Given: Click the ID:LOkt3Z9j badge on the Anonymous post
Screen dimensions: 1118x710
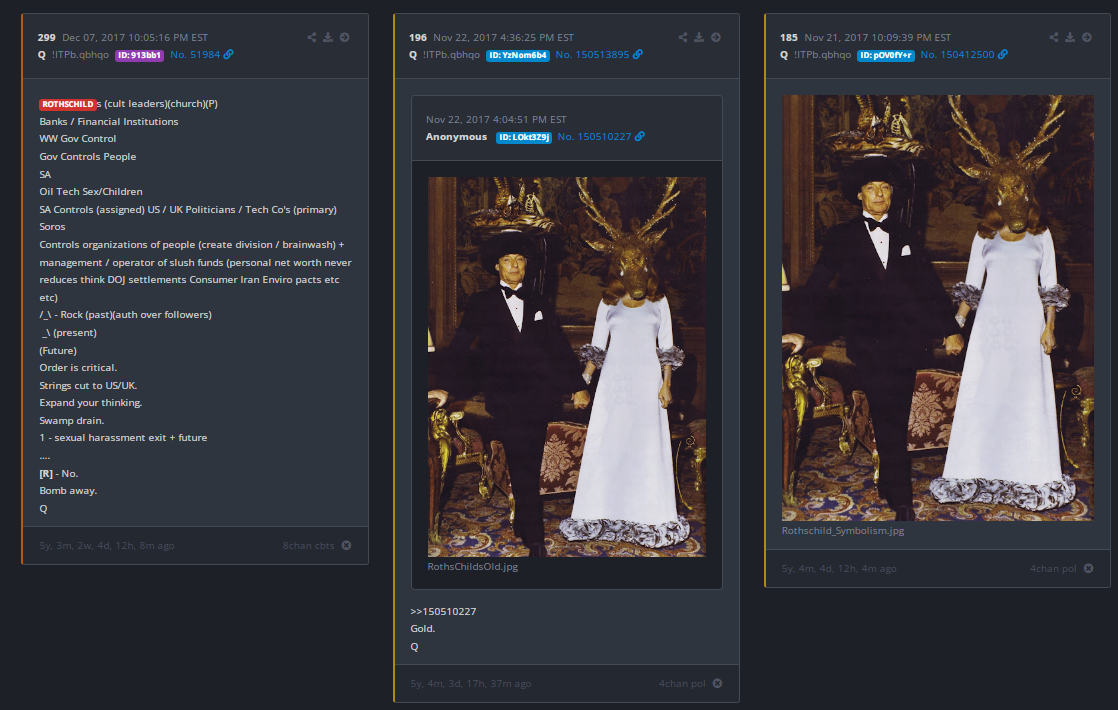Looking at the screenshot, I should coord(524,137).
